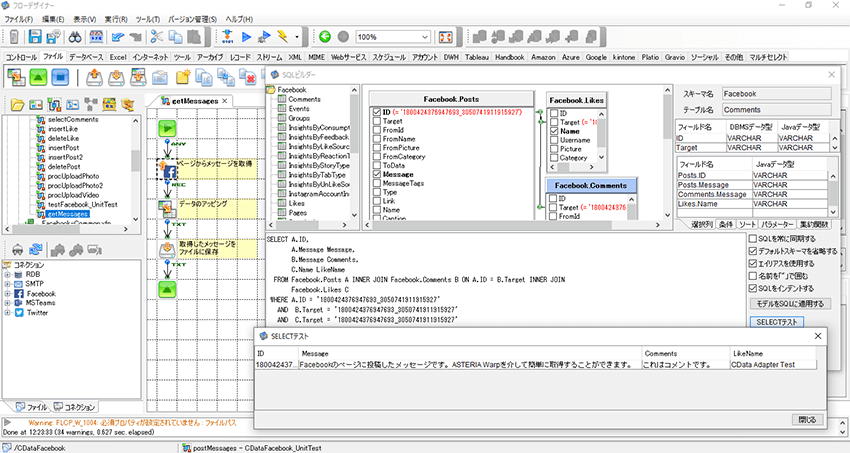Click the binoculars search icon
The width and height of the screenshot is (850, 453).
pyautogui.click(x=75, y=37)
